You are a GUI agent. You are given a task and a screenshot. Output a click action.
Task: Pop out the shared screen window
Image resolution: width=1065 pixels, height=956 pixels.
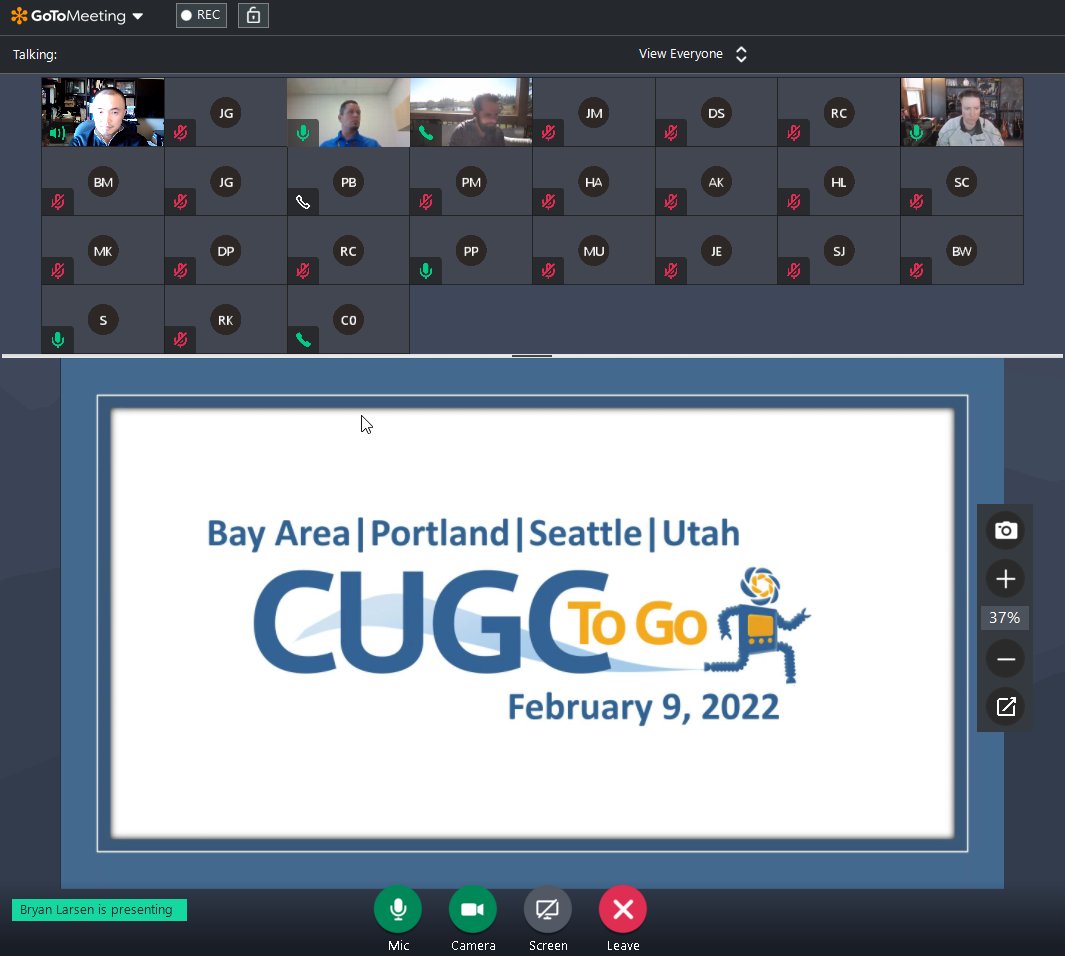1005,707
